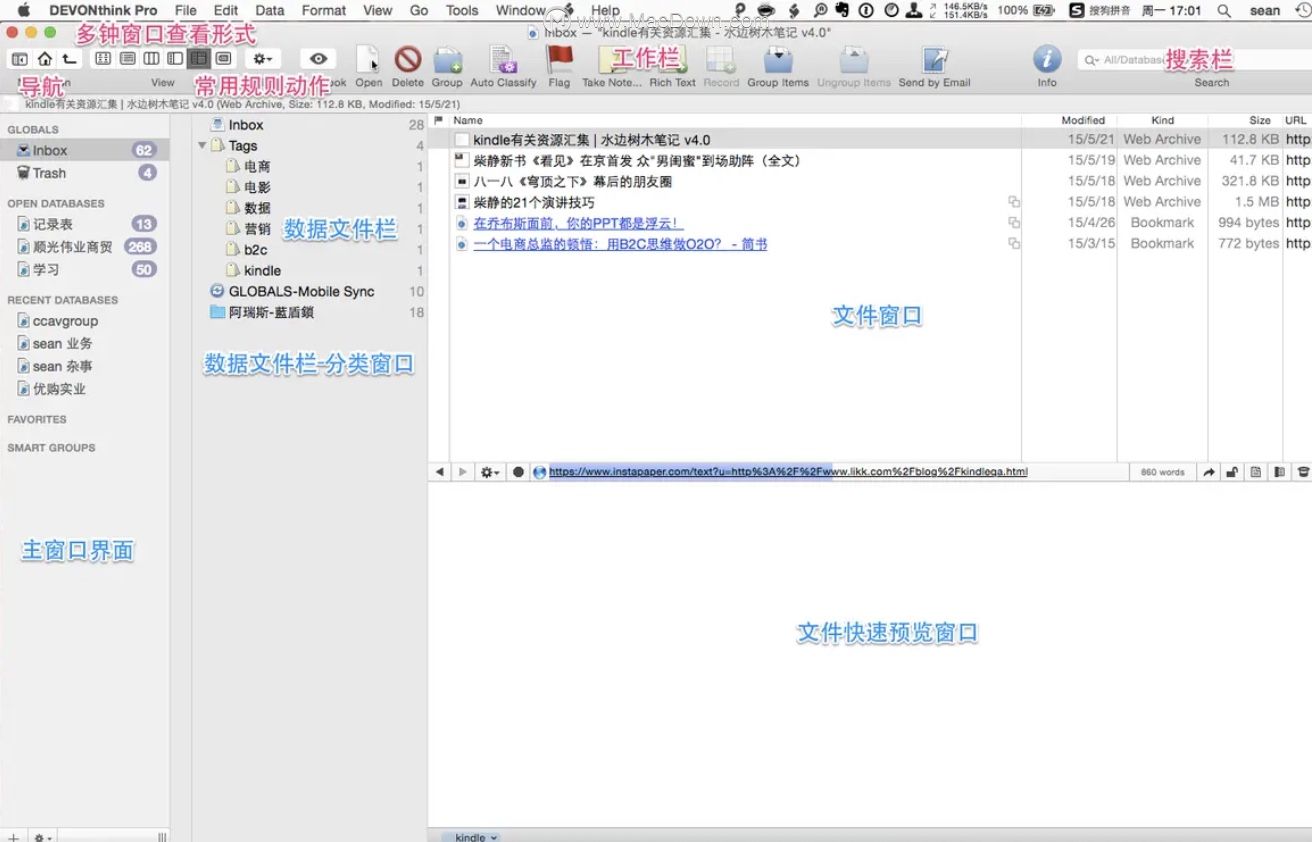The image size is (1312, 842).
Task: Open the Tools menu
Action: coord(462,10)
